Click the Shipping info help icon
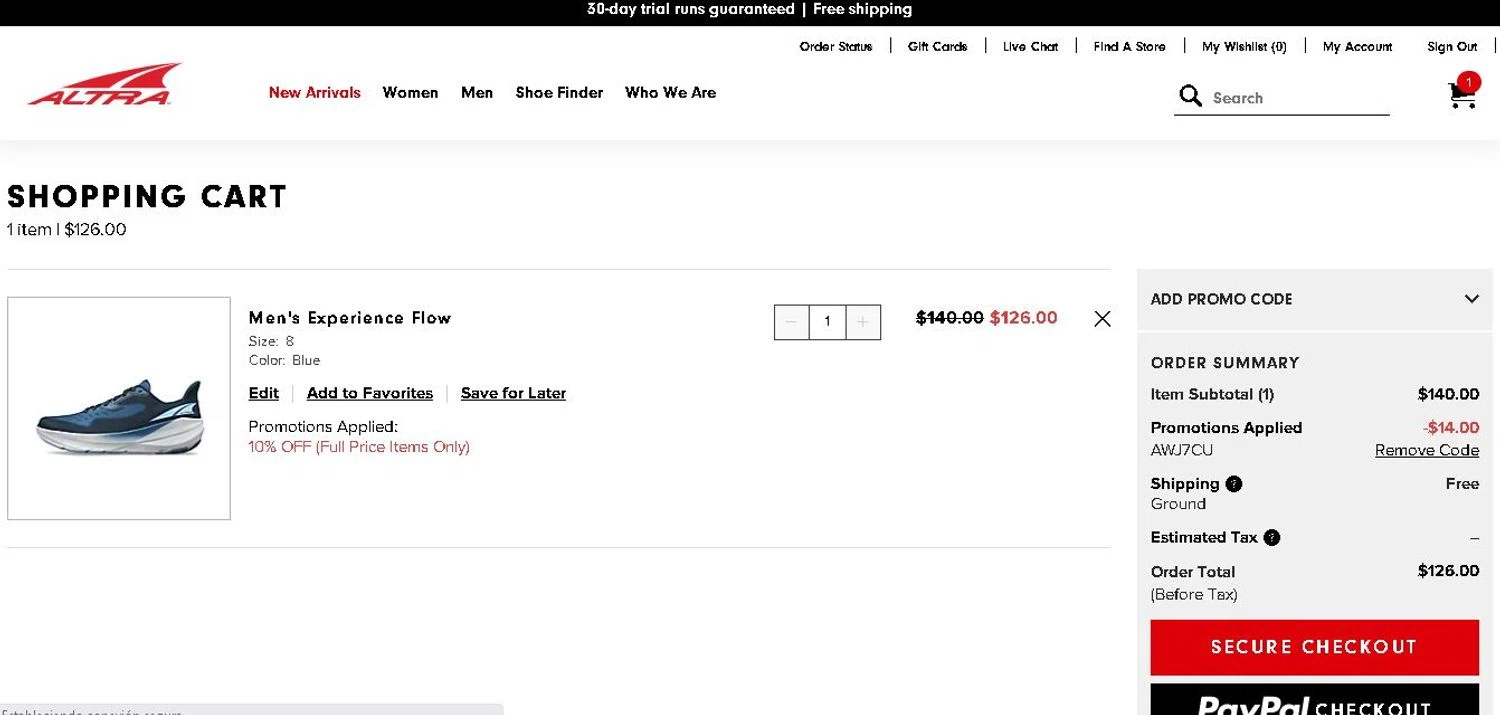The height and width of the screenshot is (715, 1500). click(1234, 484)
